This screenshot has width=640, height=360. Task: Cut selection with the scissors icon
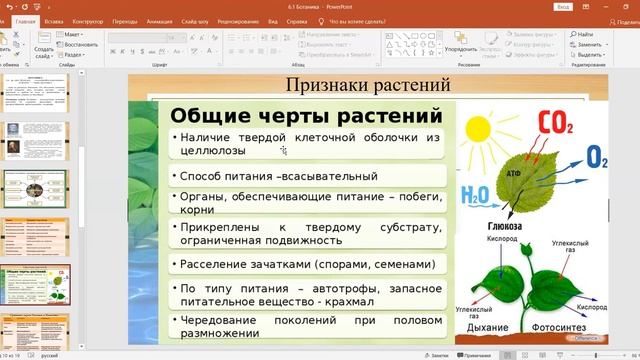[x=16, y=34]
